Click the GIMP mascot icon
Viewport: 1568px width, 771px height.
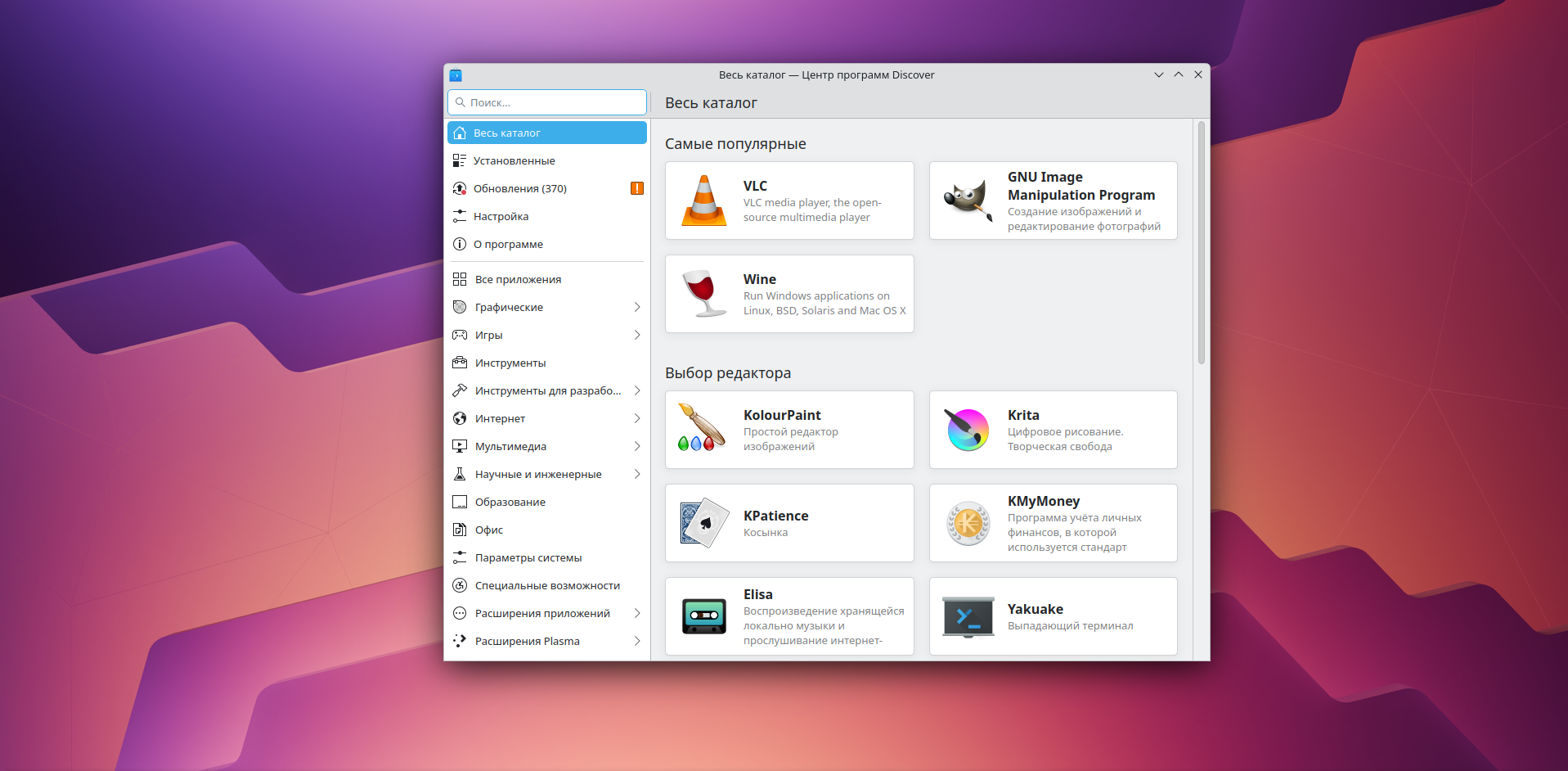968,201
